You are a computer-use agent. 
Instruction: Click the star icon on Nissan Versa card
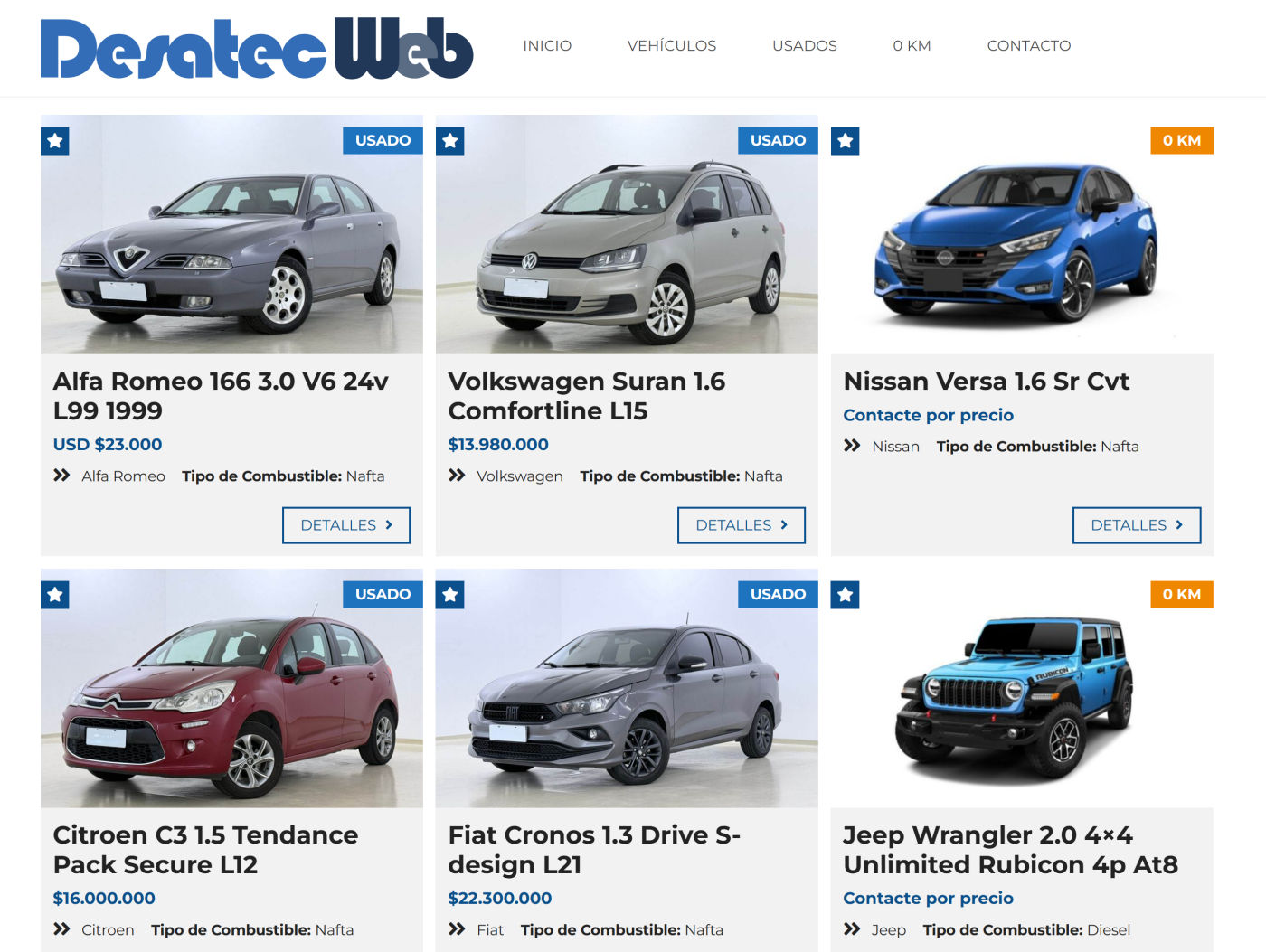coord(846,141)
